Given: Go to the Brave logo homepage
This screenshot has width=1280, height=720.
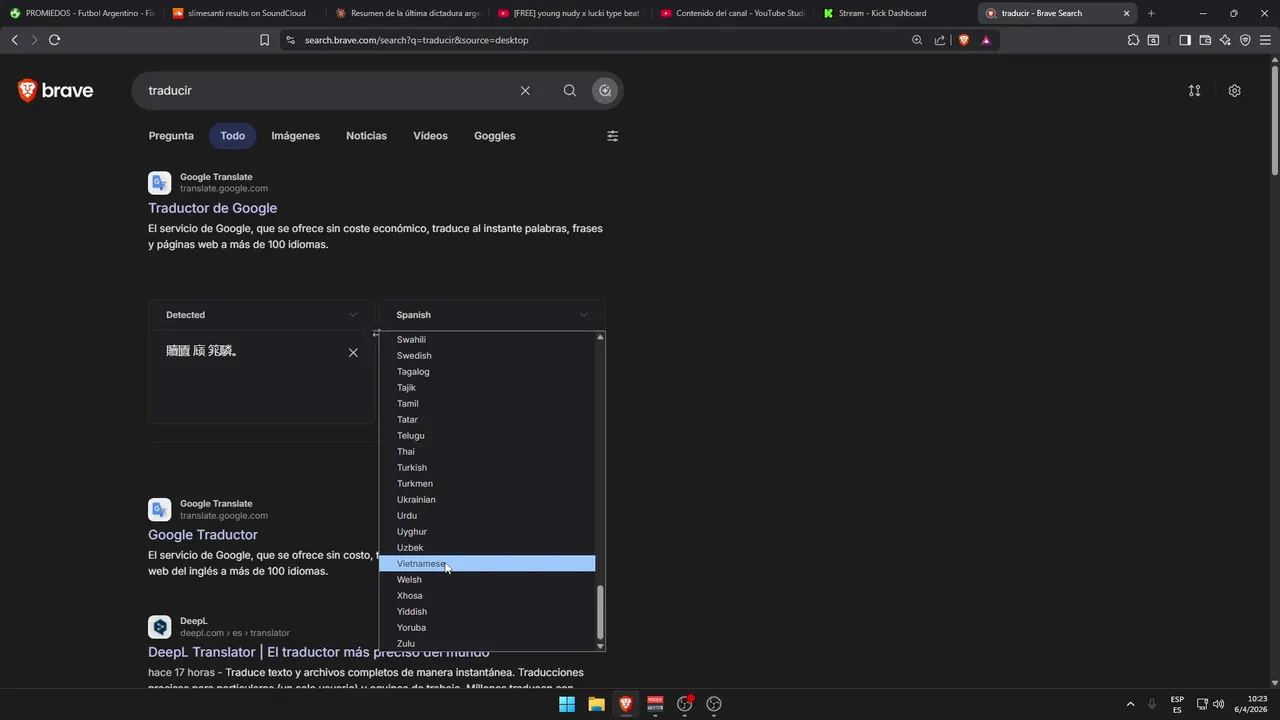Looking at the screenshot, I should pyautogui.click(x=55, y=90).
